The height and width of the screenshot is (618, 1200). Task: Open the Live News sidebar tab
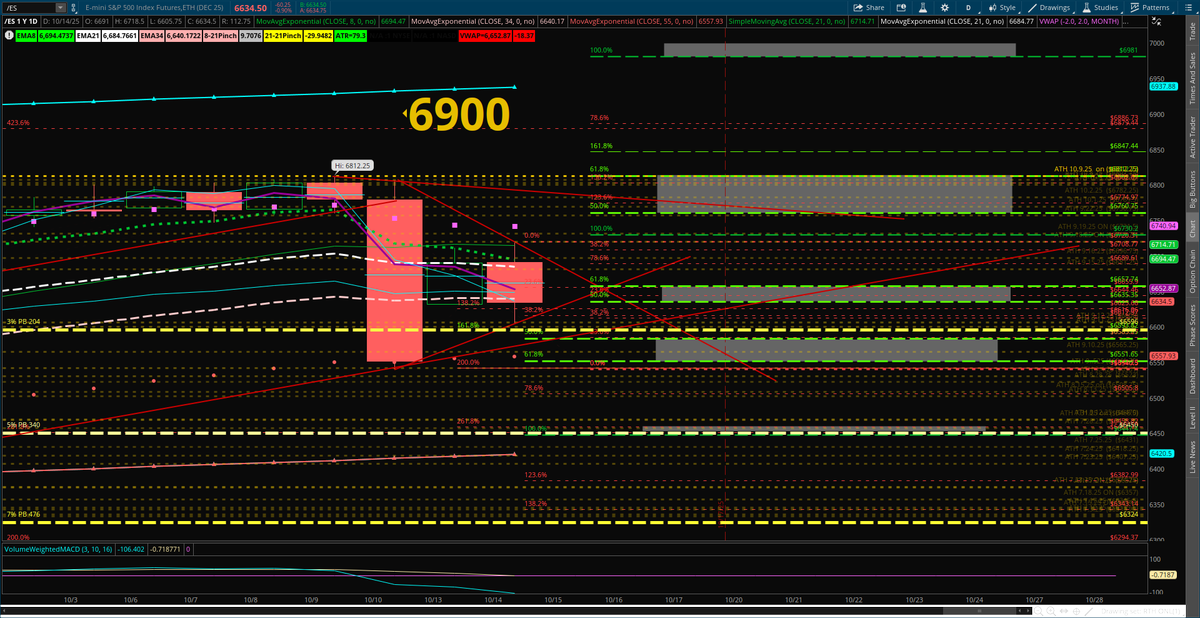click(1191, 457)
